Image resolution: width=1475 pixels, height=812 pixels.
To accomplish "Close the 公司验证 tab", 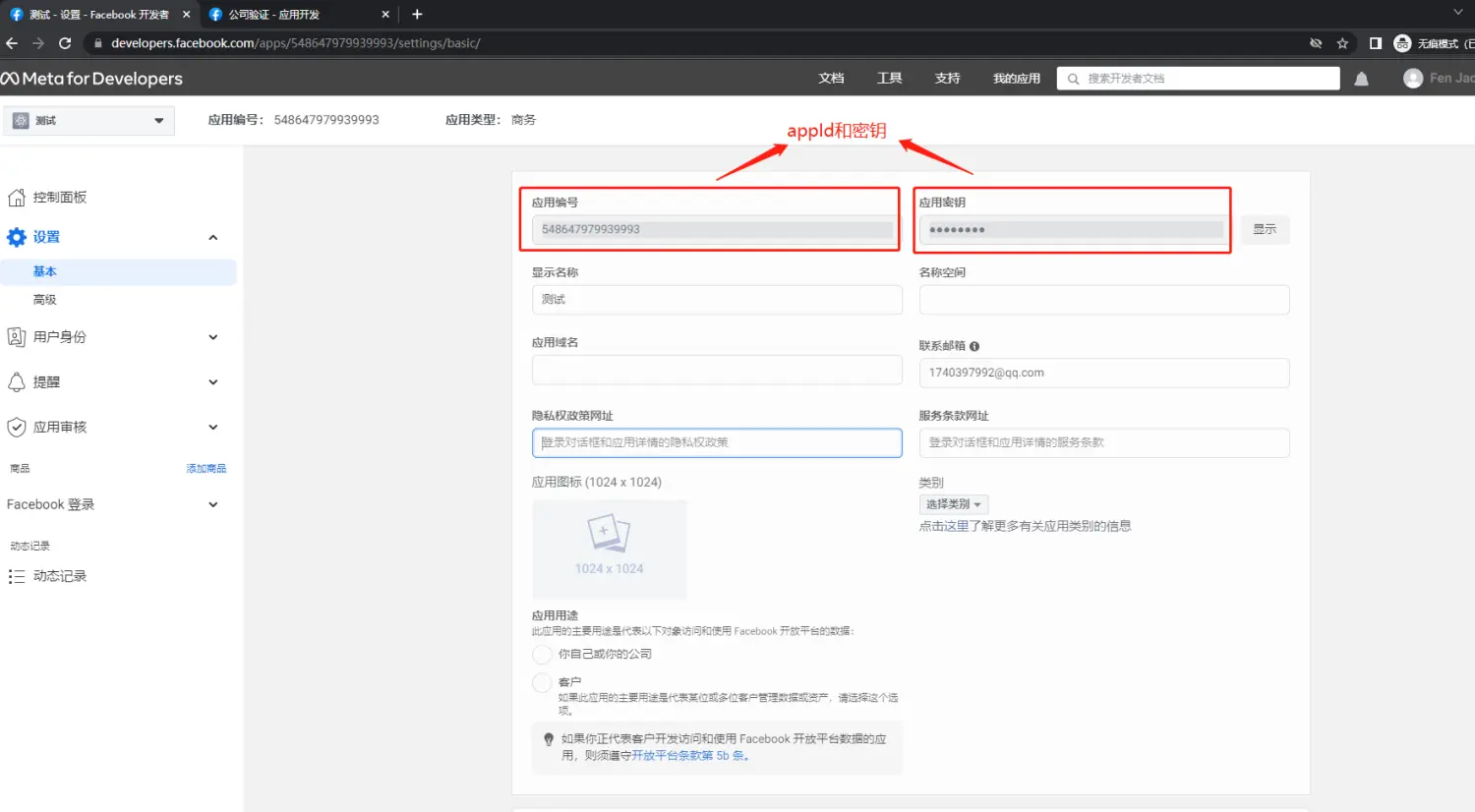I will (x=385, y=15).
